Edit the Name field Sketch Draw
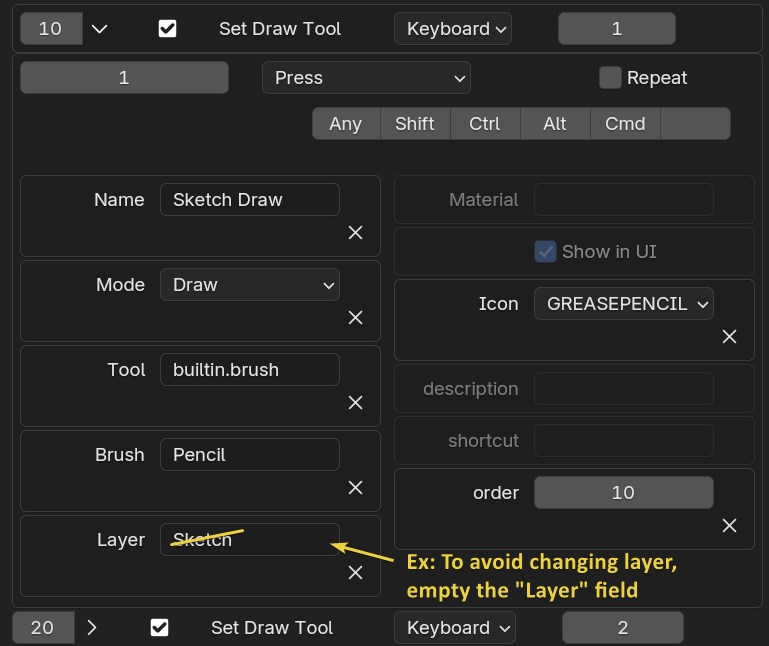Image resolution: width=769 pixels, height=646 pixels. (x=250, y=200)
